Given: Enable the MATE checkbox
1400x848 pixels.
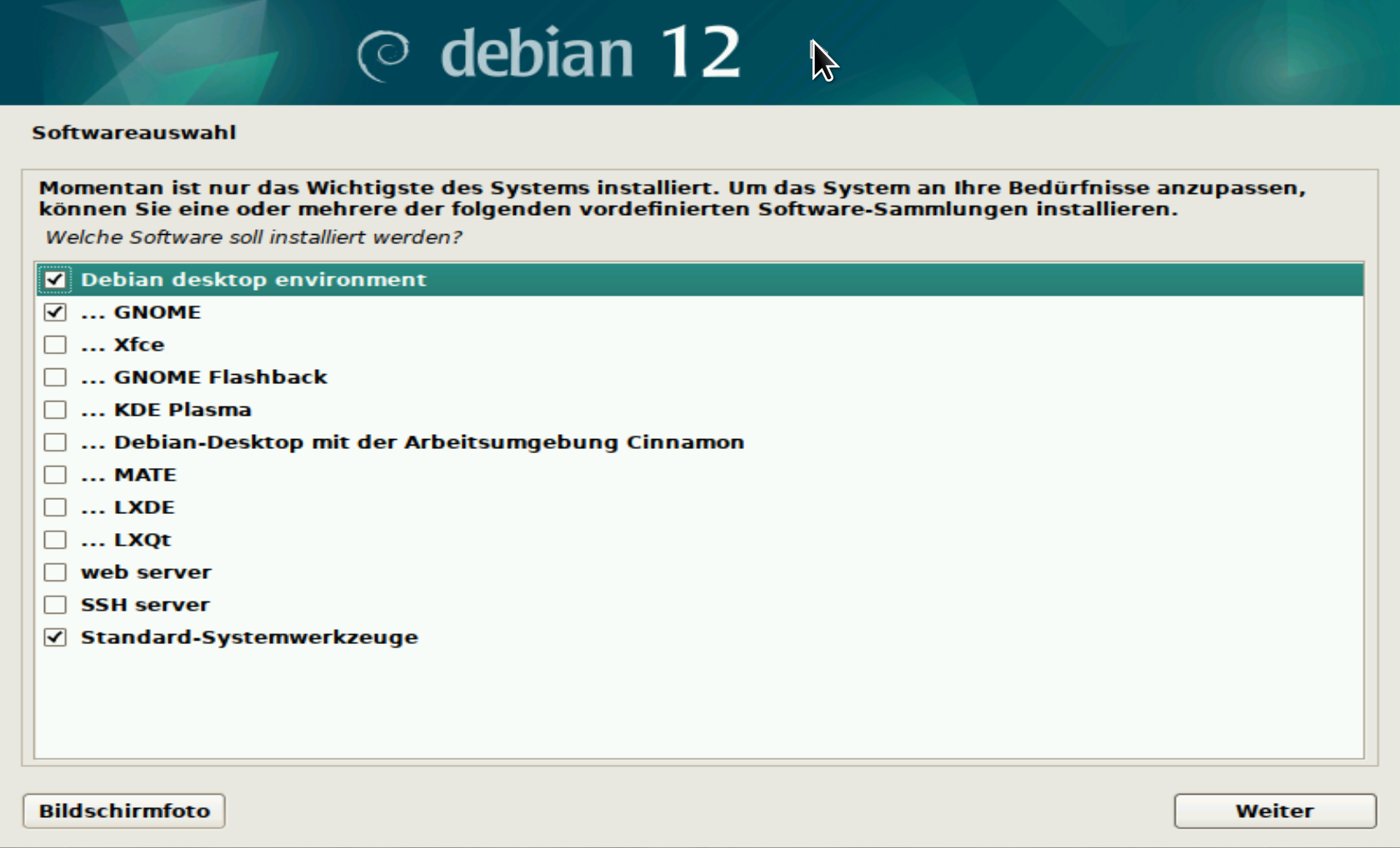Looking at the screenshot, I should click(x=55, y=475).
